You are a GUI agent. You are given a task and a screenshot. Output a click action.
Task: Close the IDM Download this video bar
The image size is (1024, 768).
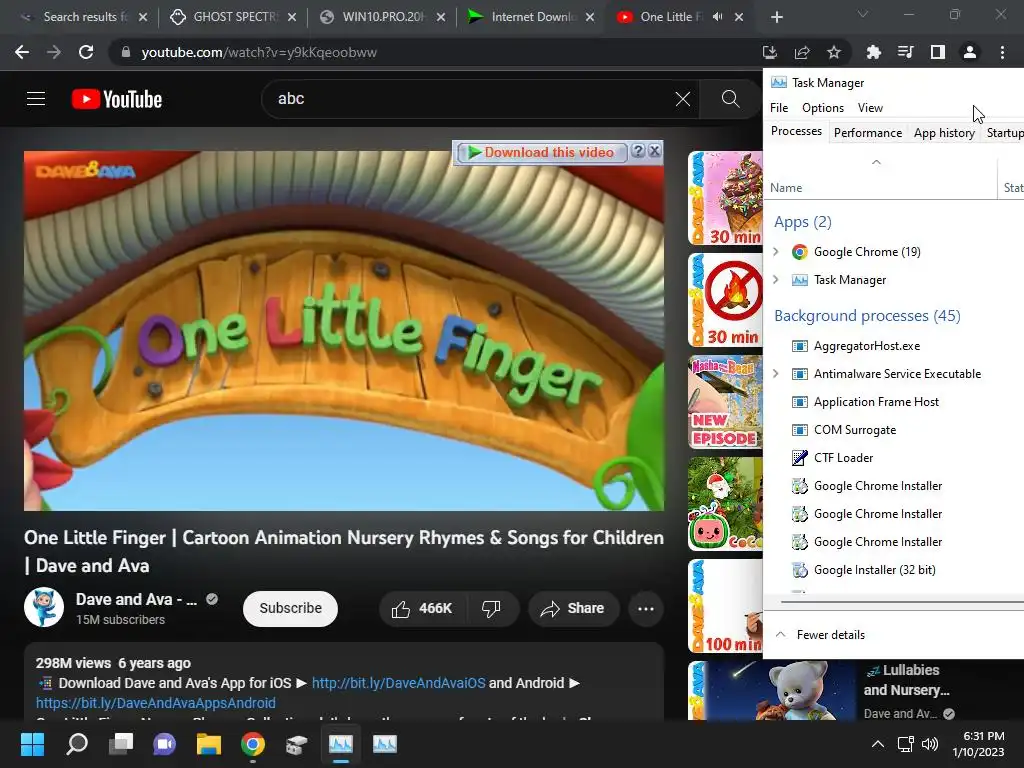click(x=655, y=151)
